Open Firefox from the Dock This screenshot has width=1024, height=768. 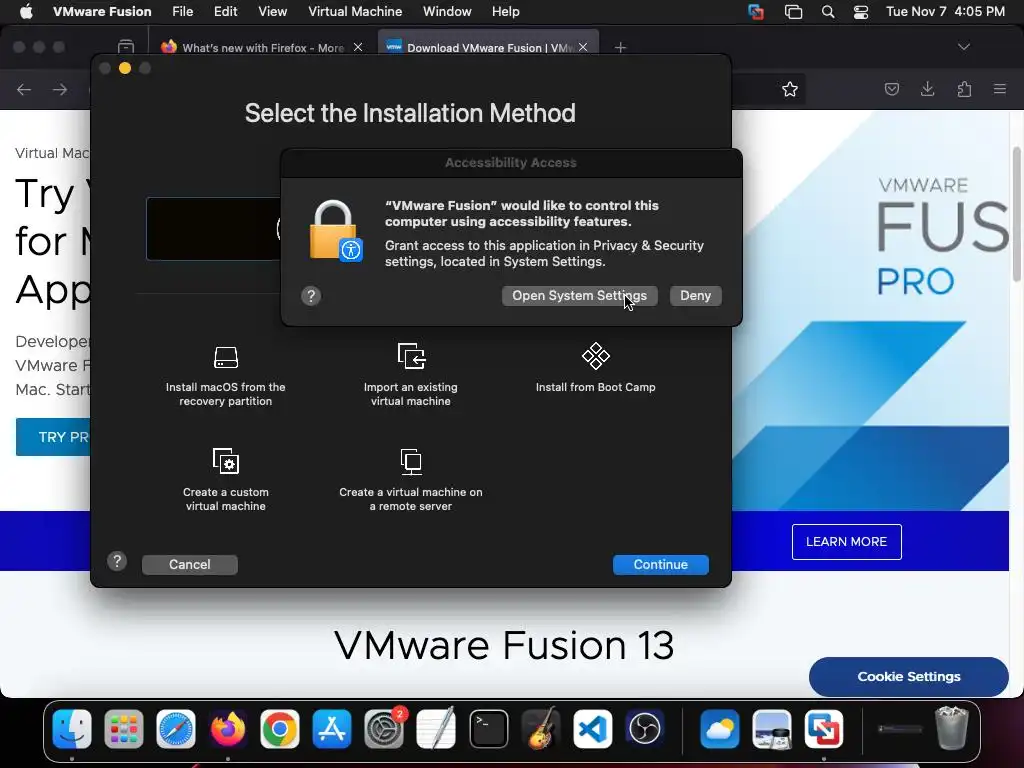(227, 729)
